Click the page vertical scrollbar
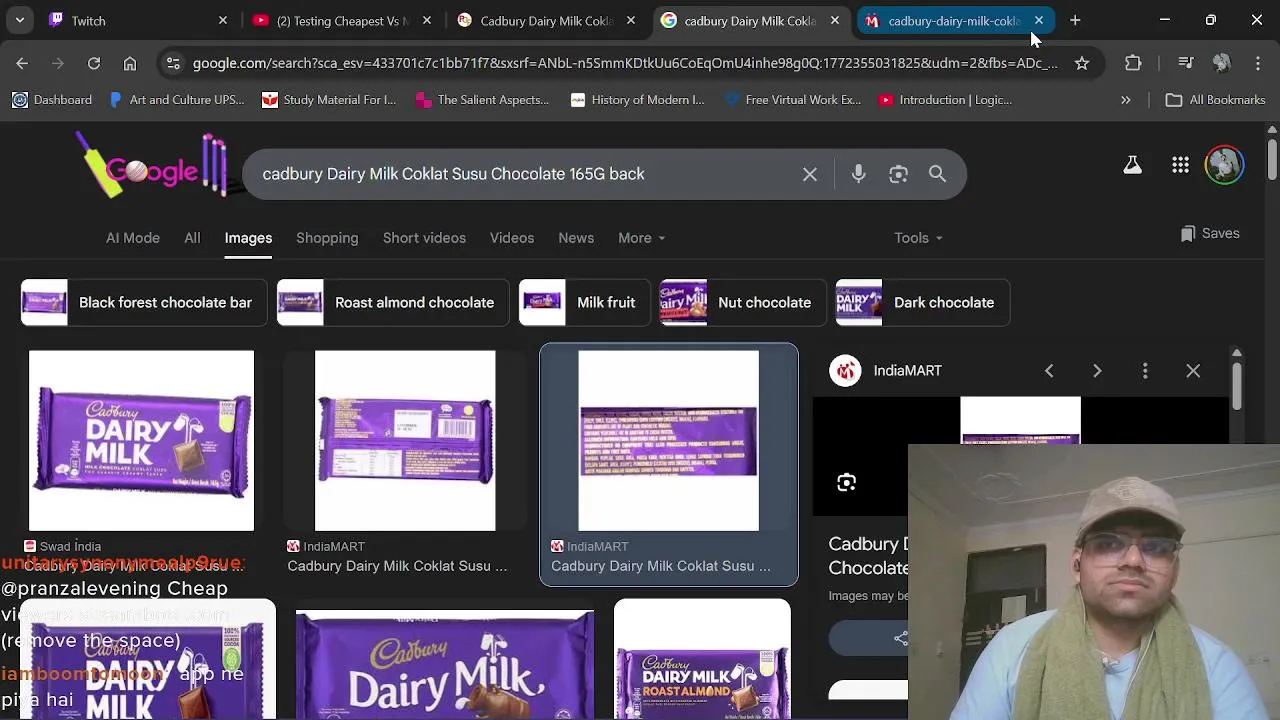This screenshot has height=720, width=1280. coord(1272,160)
